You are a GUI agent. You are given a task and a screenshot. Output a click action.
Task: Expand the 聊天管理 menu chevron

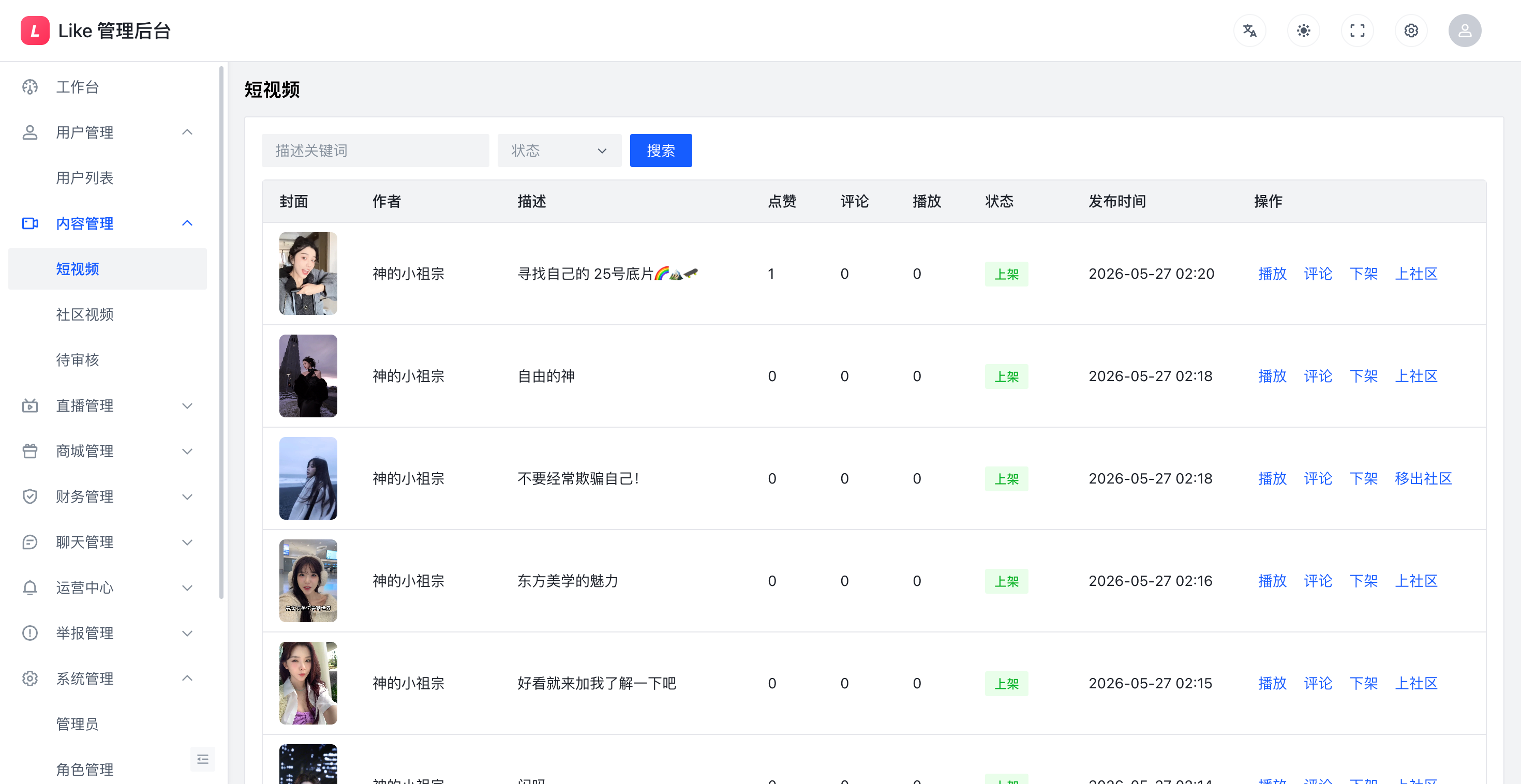coord(187,542)
